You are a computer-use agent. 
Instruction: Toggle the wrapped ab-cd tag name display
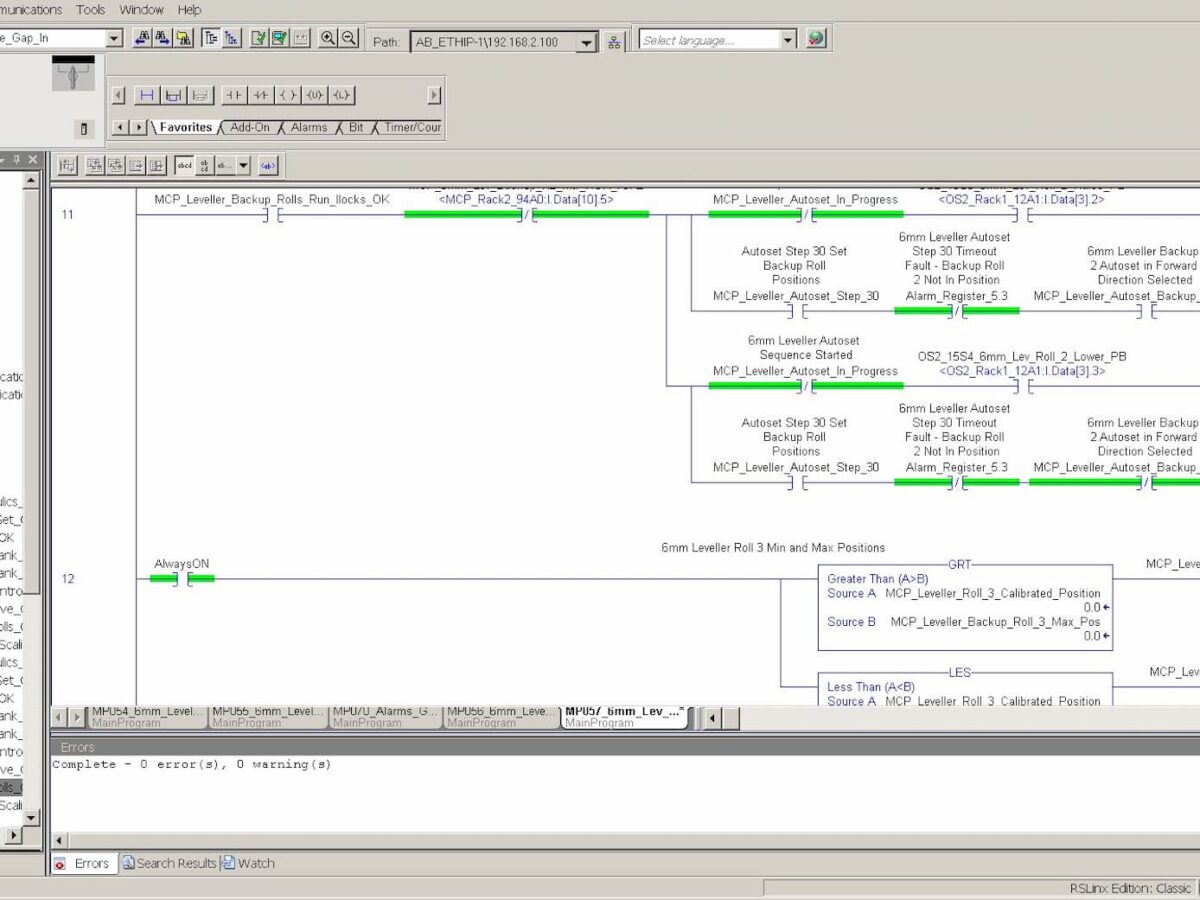tap(204, 165)
